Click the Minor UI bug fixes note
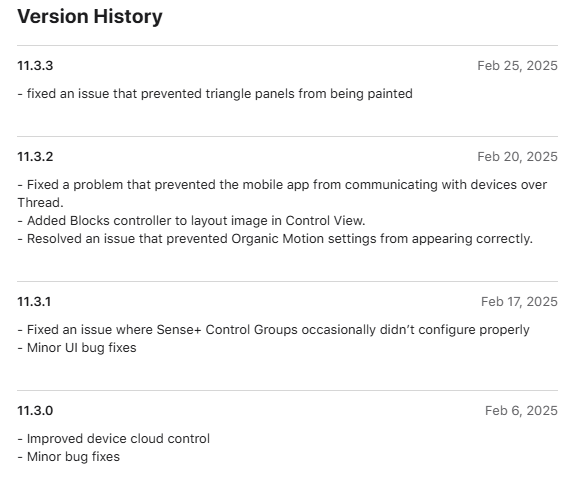 [77, 348]
